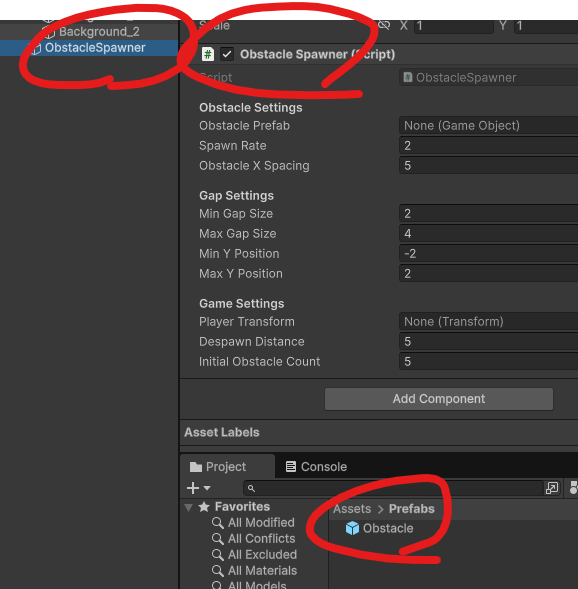The height and width of the screenshot is (589, 578).
Task: Select the All Conflicts favorite search
Action: [254, 539]
